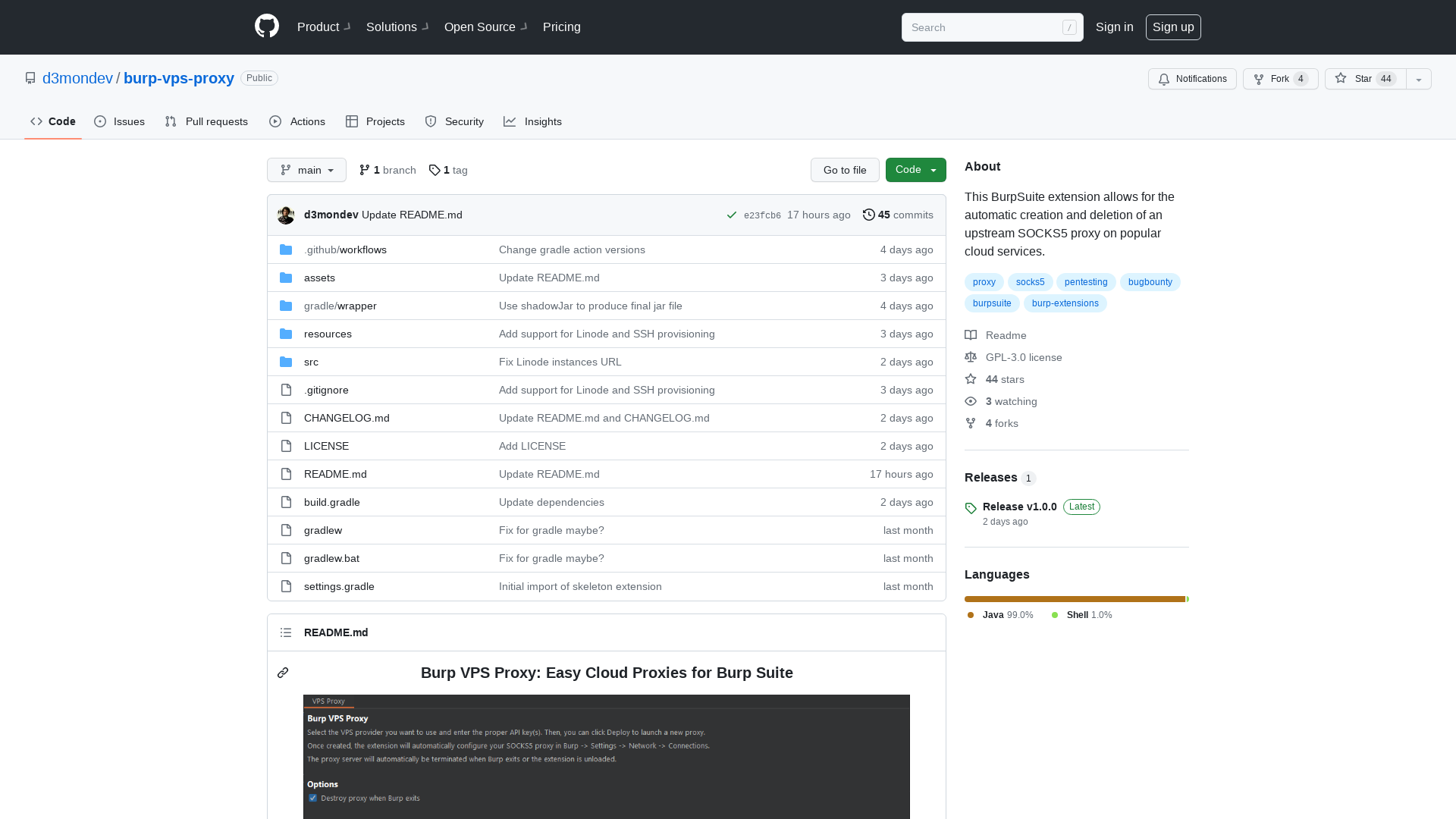Click the e23fcb6 commit hash

pos(762,214)
